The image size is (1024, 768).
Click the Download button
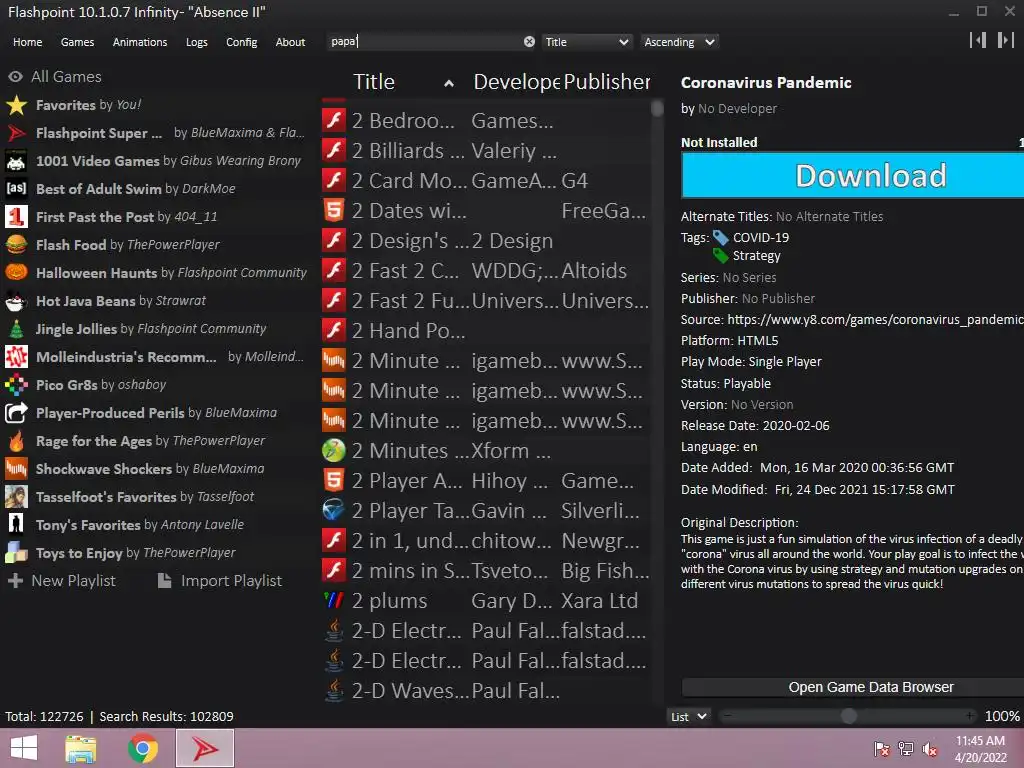(853, 175)
